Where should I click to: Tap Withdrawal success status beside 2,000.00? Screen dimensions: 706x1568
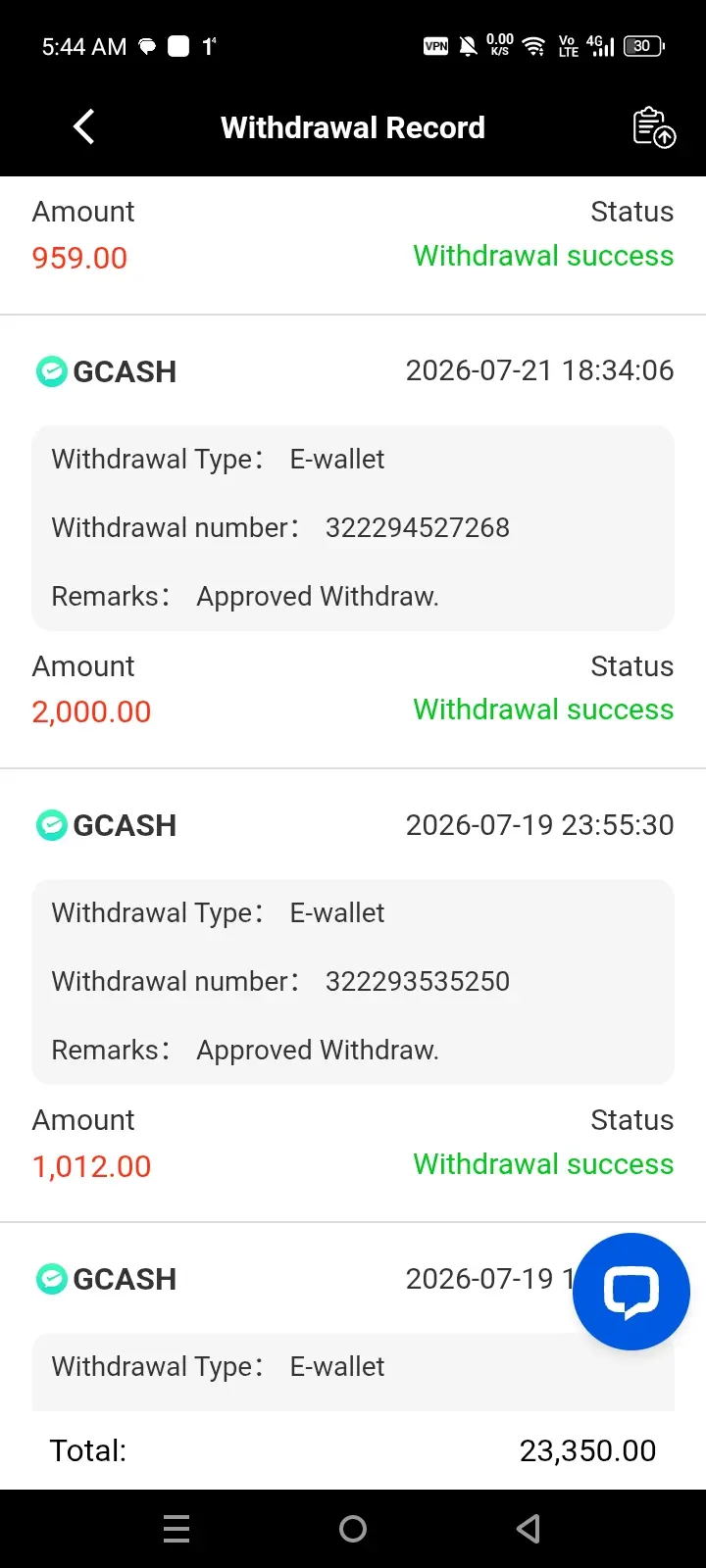click(x=543, y=710)
